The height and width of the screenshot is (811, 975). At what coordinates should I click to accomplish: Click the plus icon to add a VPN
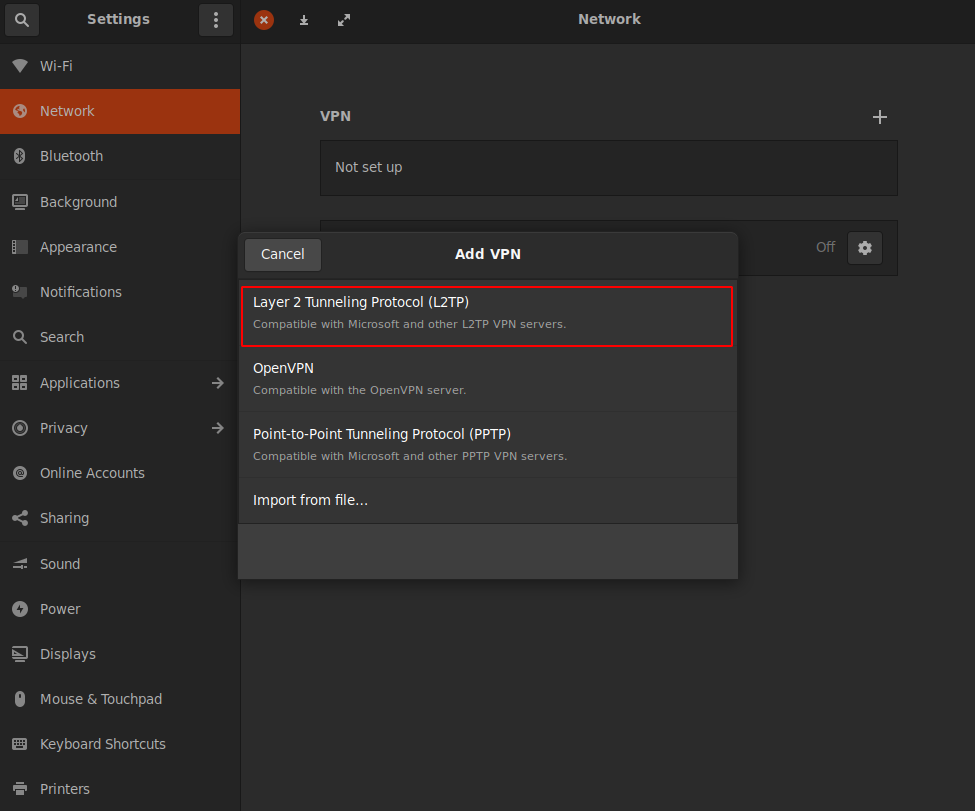pos(879,117)
